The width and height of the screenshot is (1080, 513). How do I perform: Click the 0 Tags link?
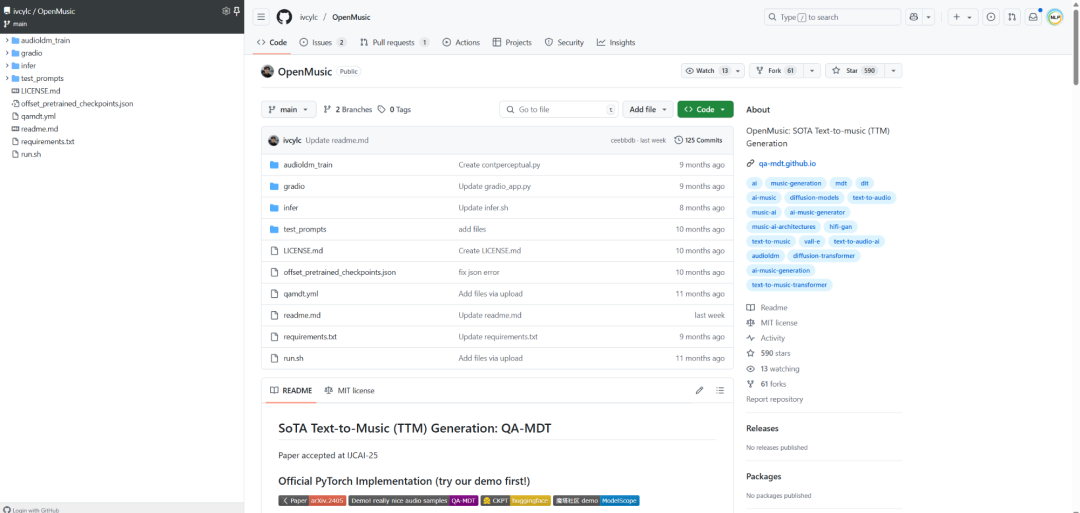(394, 109)
